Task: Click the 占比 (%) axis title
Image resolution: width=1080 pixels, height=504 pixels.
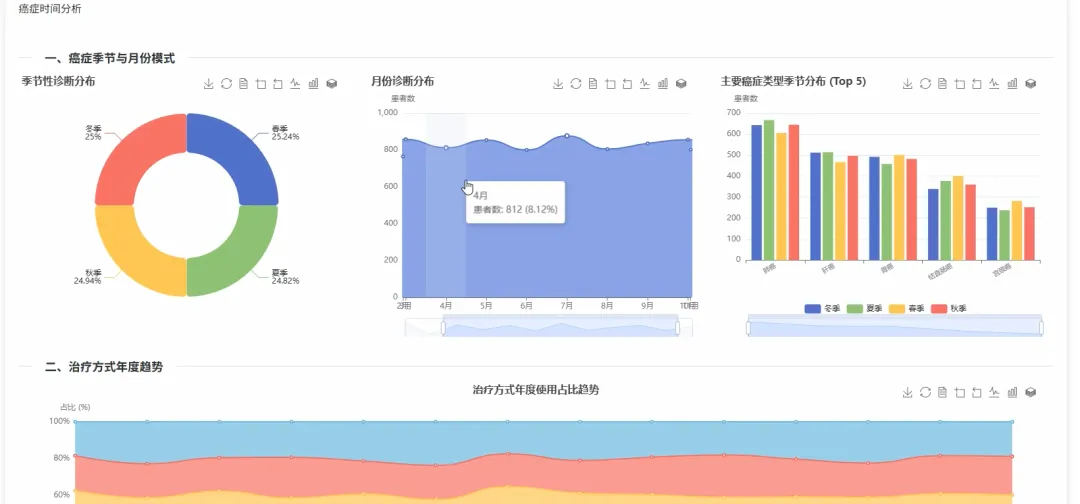Action: [75, 407]
